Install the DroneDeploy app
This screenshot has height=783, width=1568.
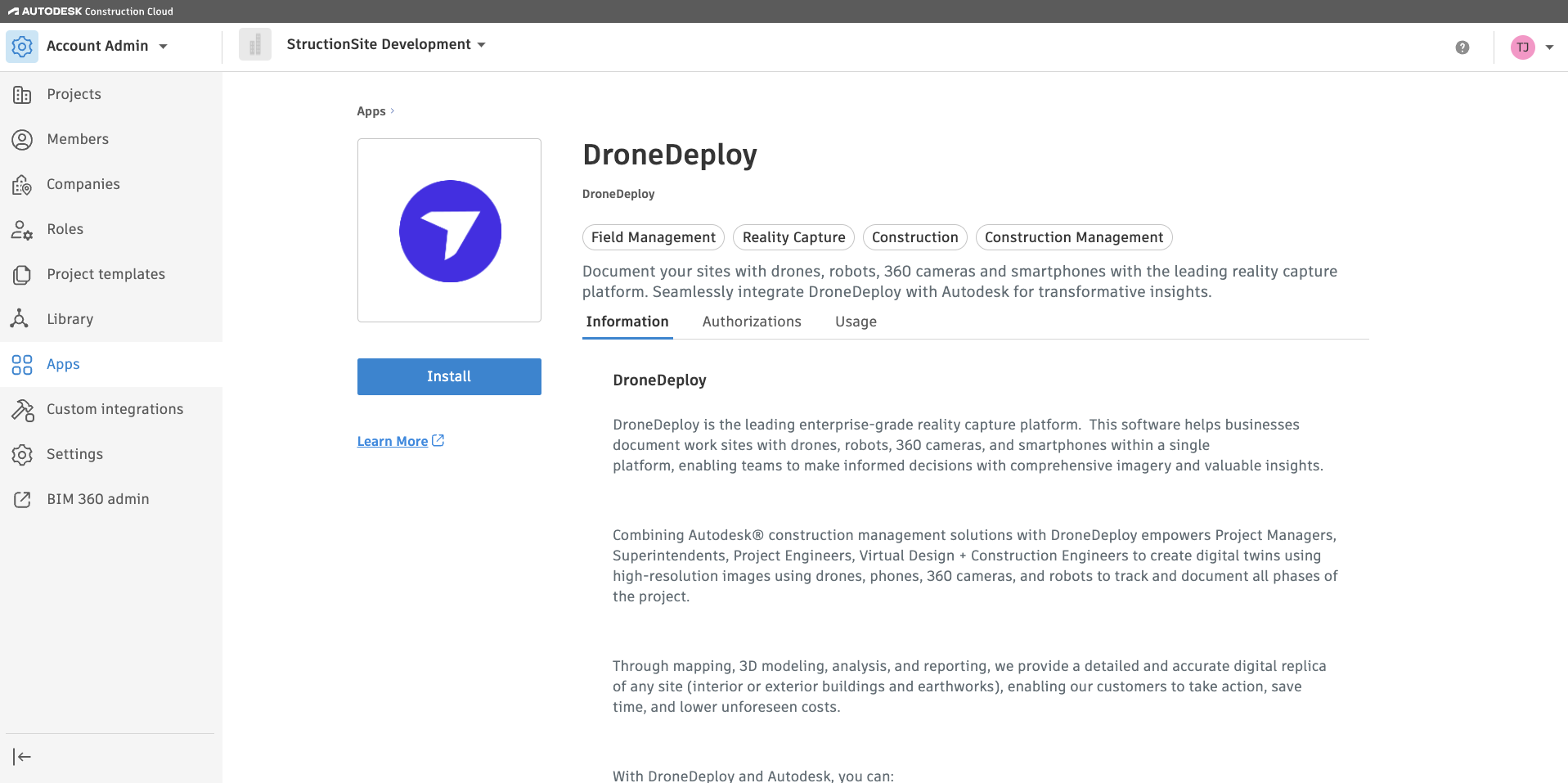(x=449, y=376)
